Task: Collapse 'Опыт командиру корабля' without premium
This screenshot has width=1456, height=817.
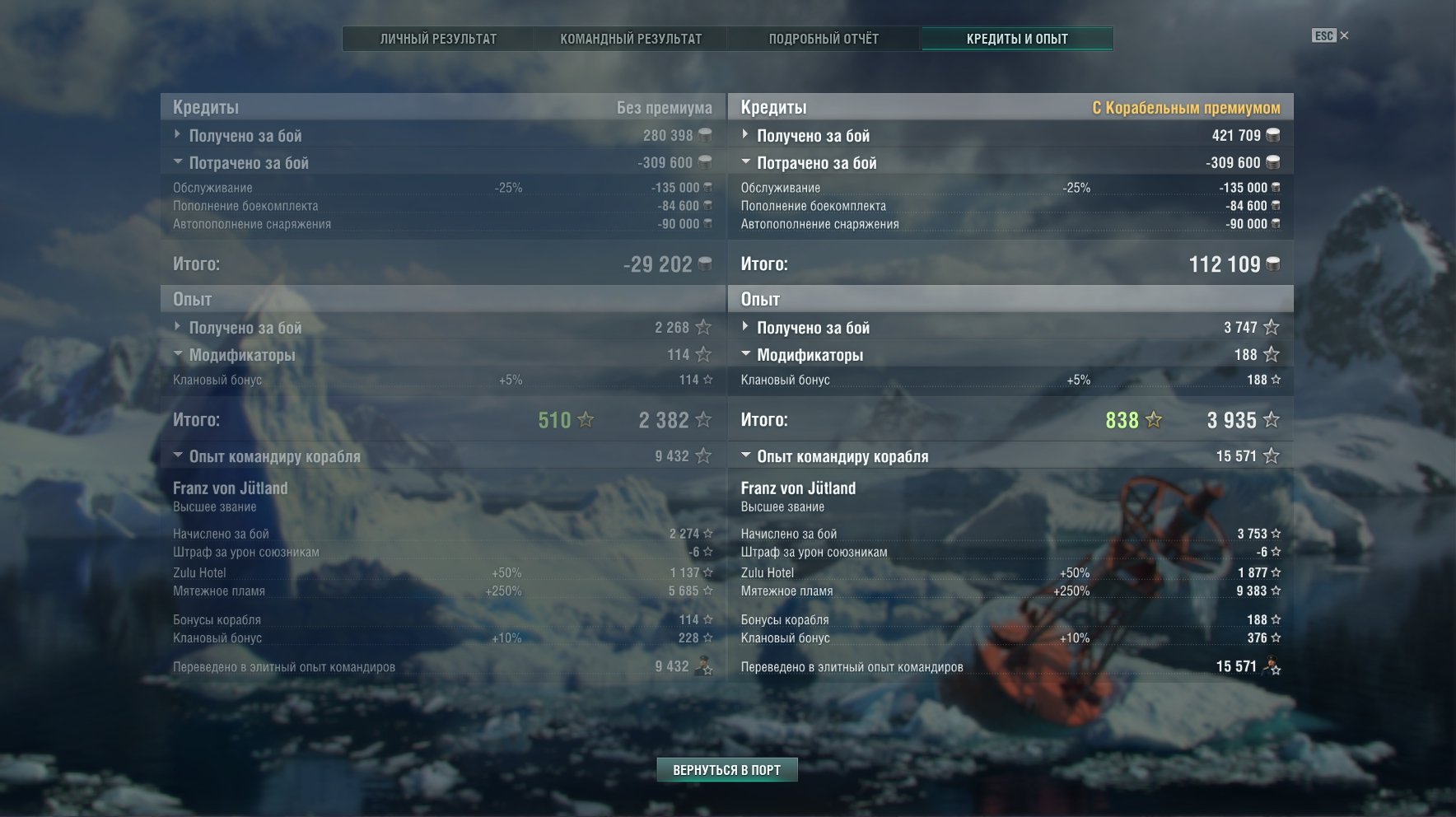Action: (x=443, y=455)
